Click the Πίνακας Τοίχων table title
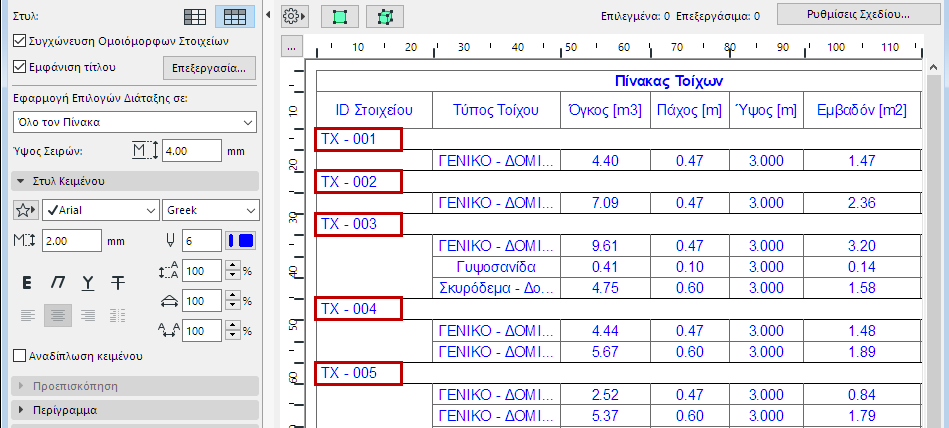The width and height of the screenshot is (949, 428). [x=670, y=81]
